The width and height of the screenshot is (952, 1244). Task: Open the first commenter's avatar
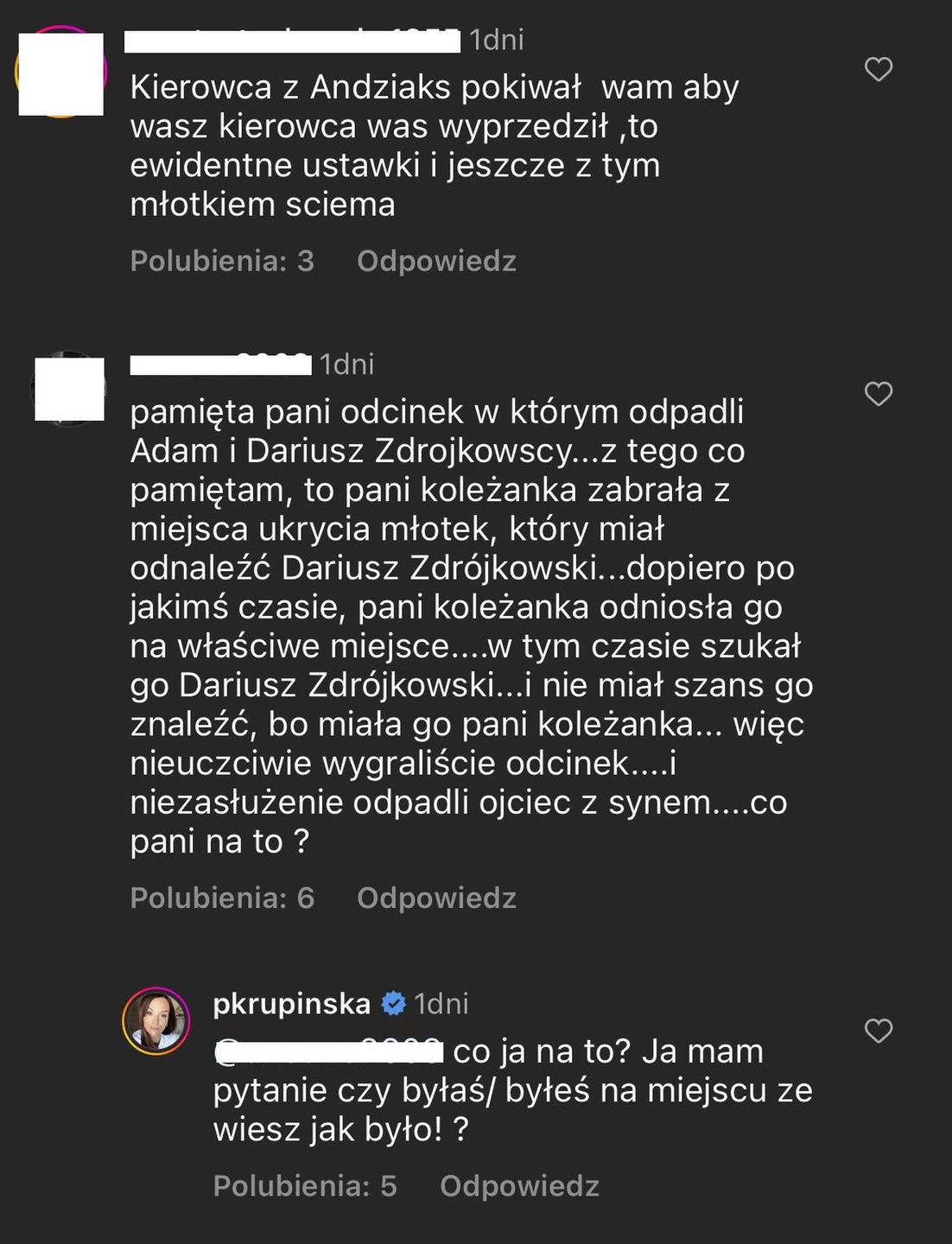click(60, 73)
